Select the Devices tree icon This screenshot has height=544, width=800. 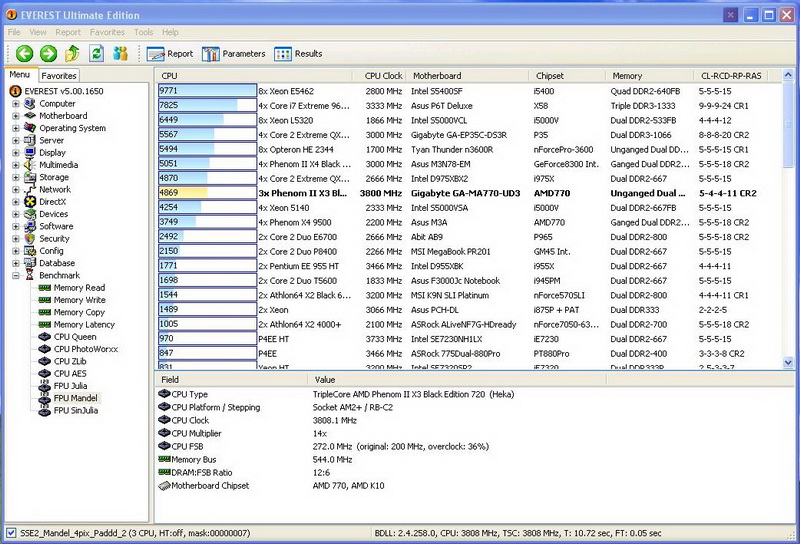(30, 214)
